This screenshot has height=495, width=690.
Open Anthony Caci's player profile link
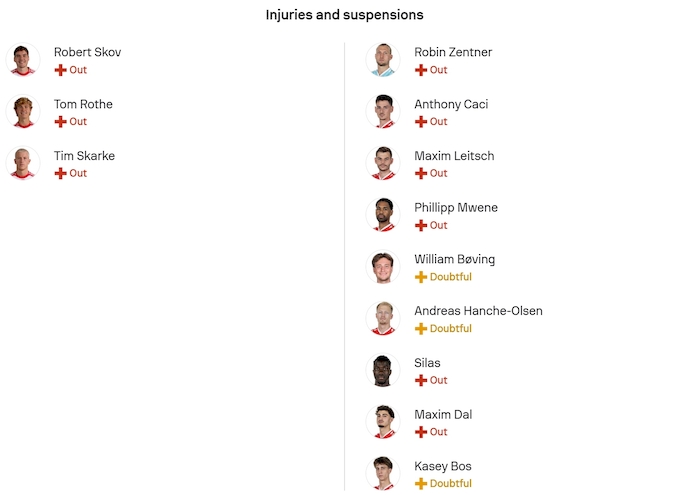pos(451,104)
